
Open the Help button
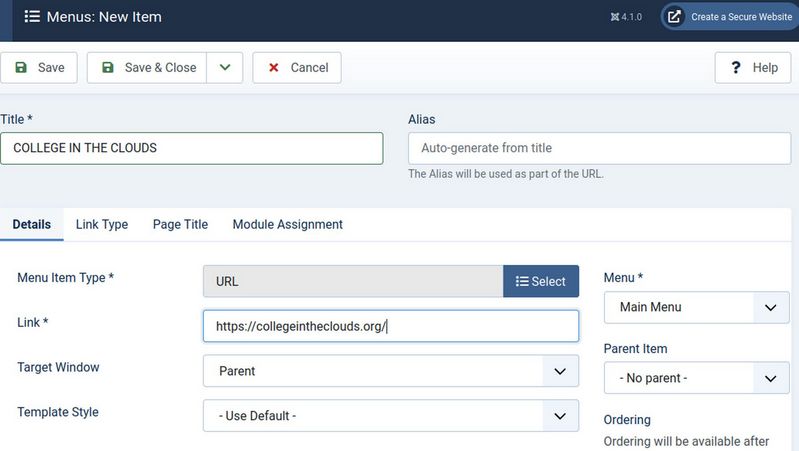coord(753,67)
